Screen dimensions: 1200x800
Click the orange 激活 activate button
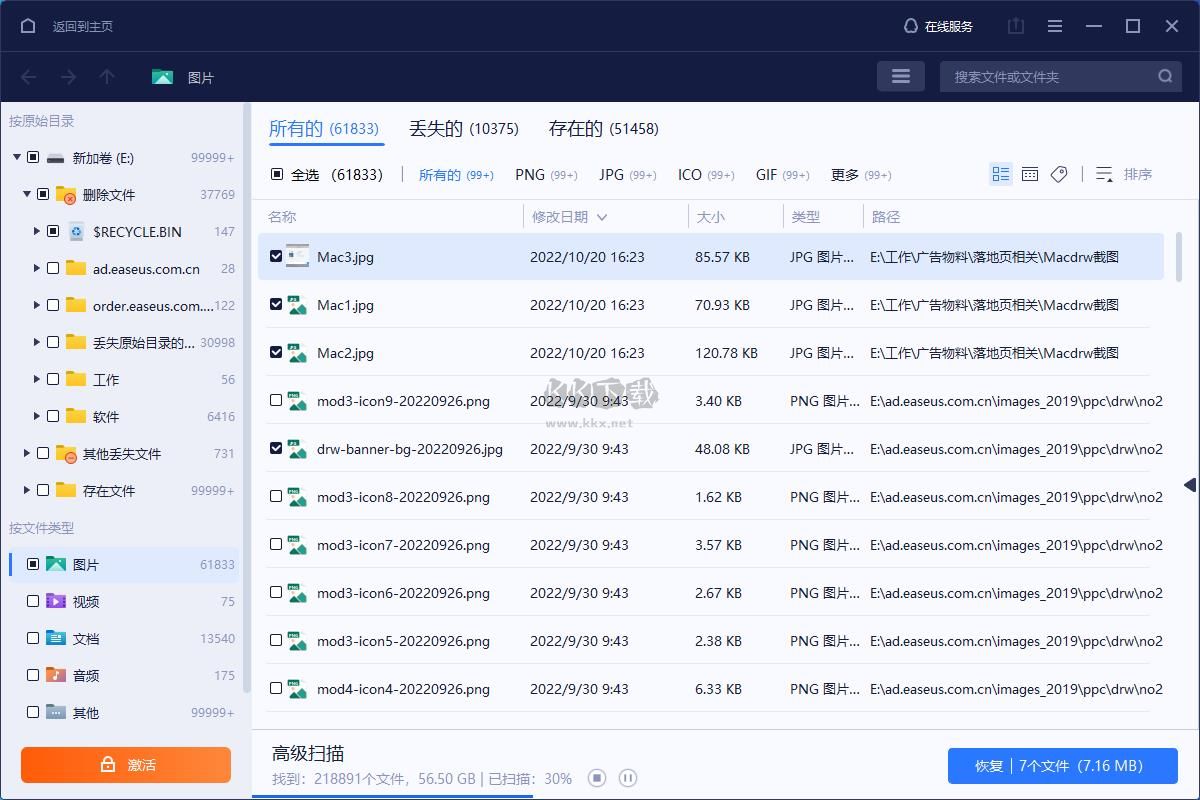click(125, 764)
